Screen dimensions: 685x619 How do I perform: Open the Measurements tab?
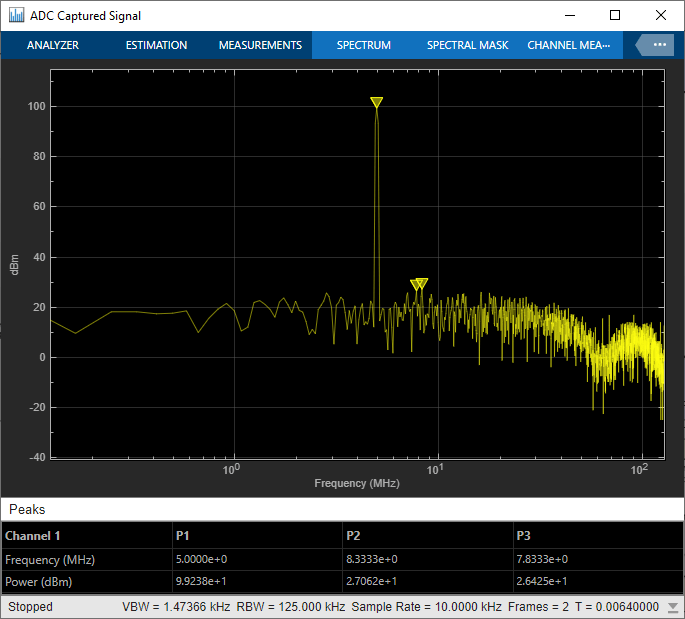pyautogui.click(x=260, y=45)
